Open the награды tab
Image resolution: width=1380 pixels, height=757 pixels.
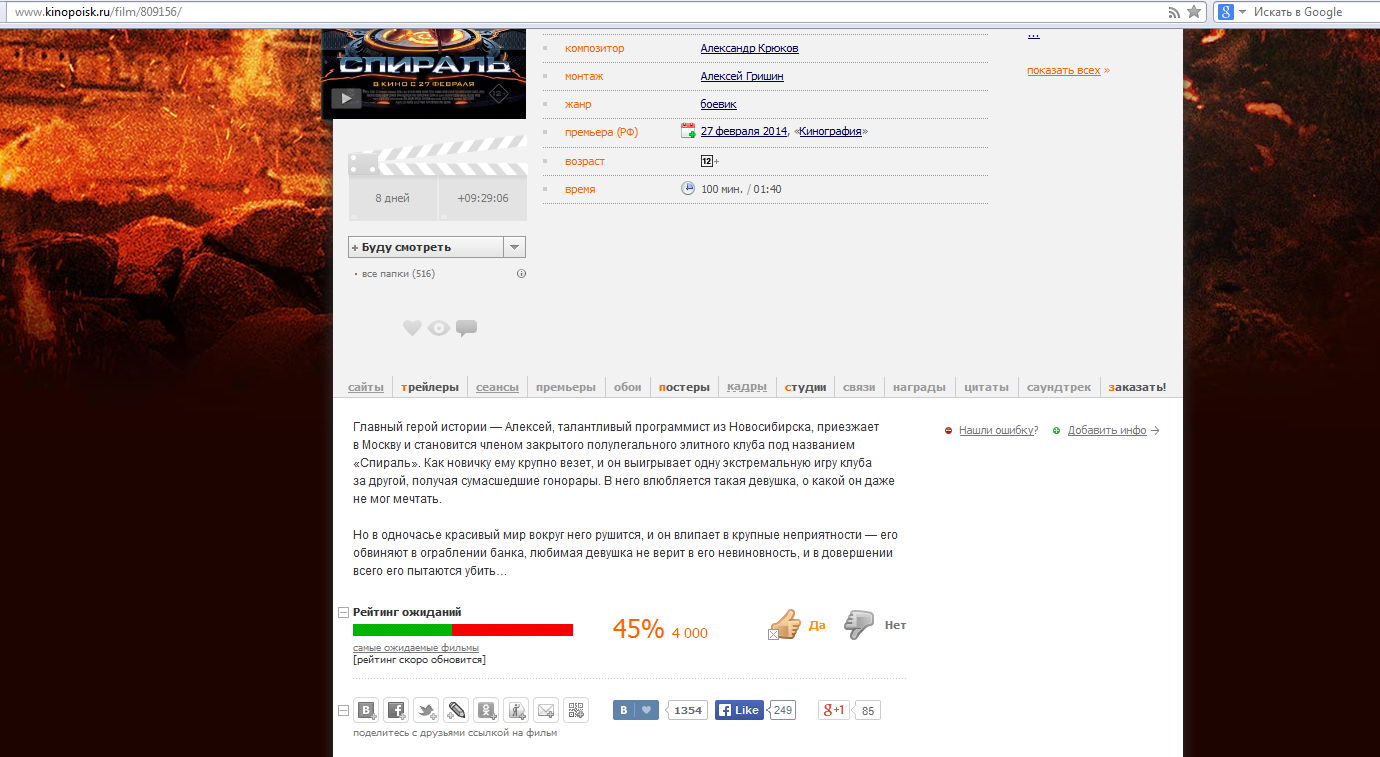(x=919, y=387)
